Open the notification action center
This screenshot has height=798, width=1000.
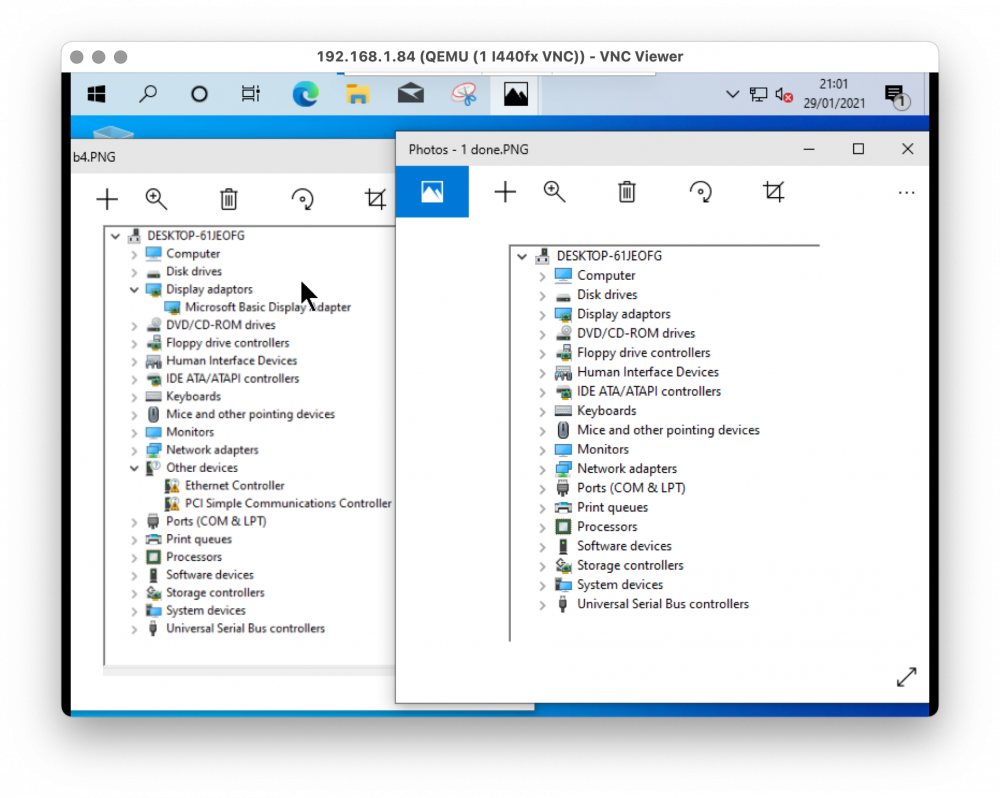(896, 96)
